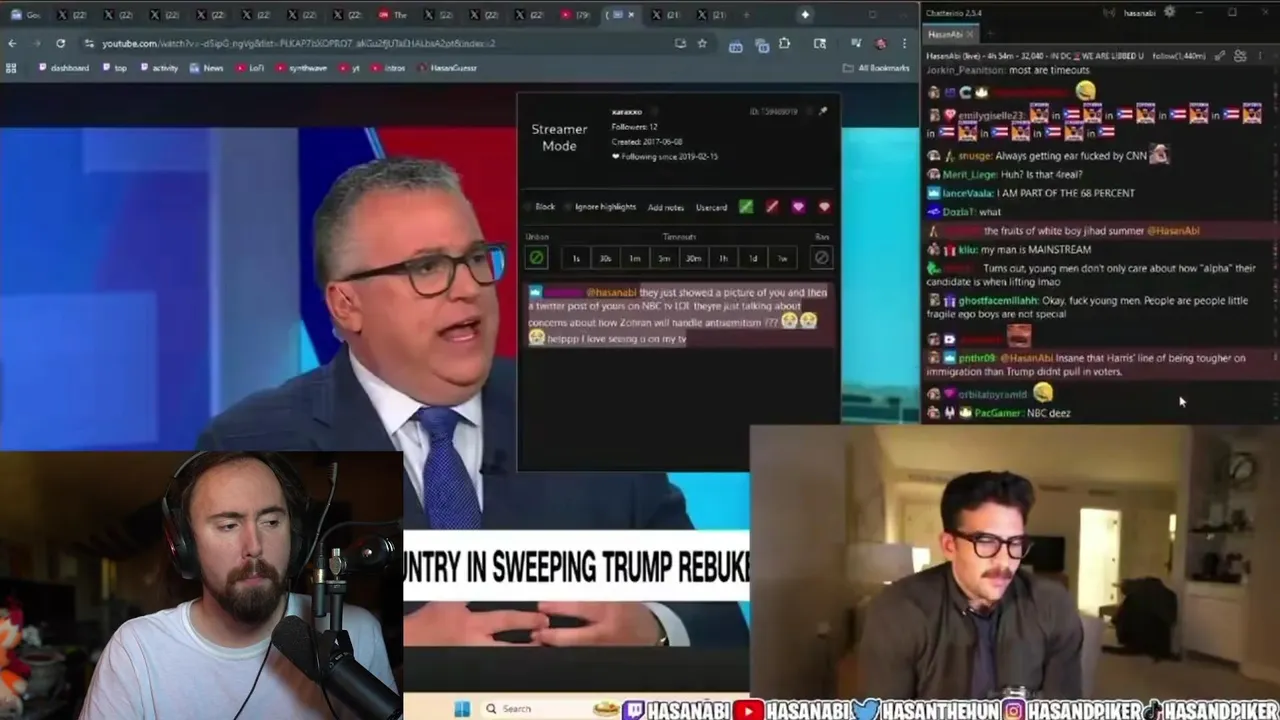The height and width of the screenshot is (720, 1280).
Task: Select the 30s timeout button
Action: point(605,258)
